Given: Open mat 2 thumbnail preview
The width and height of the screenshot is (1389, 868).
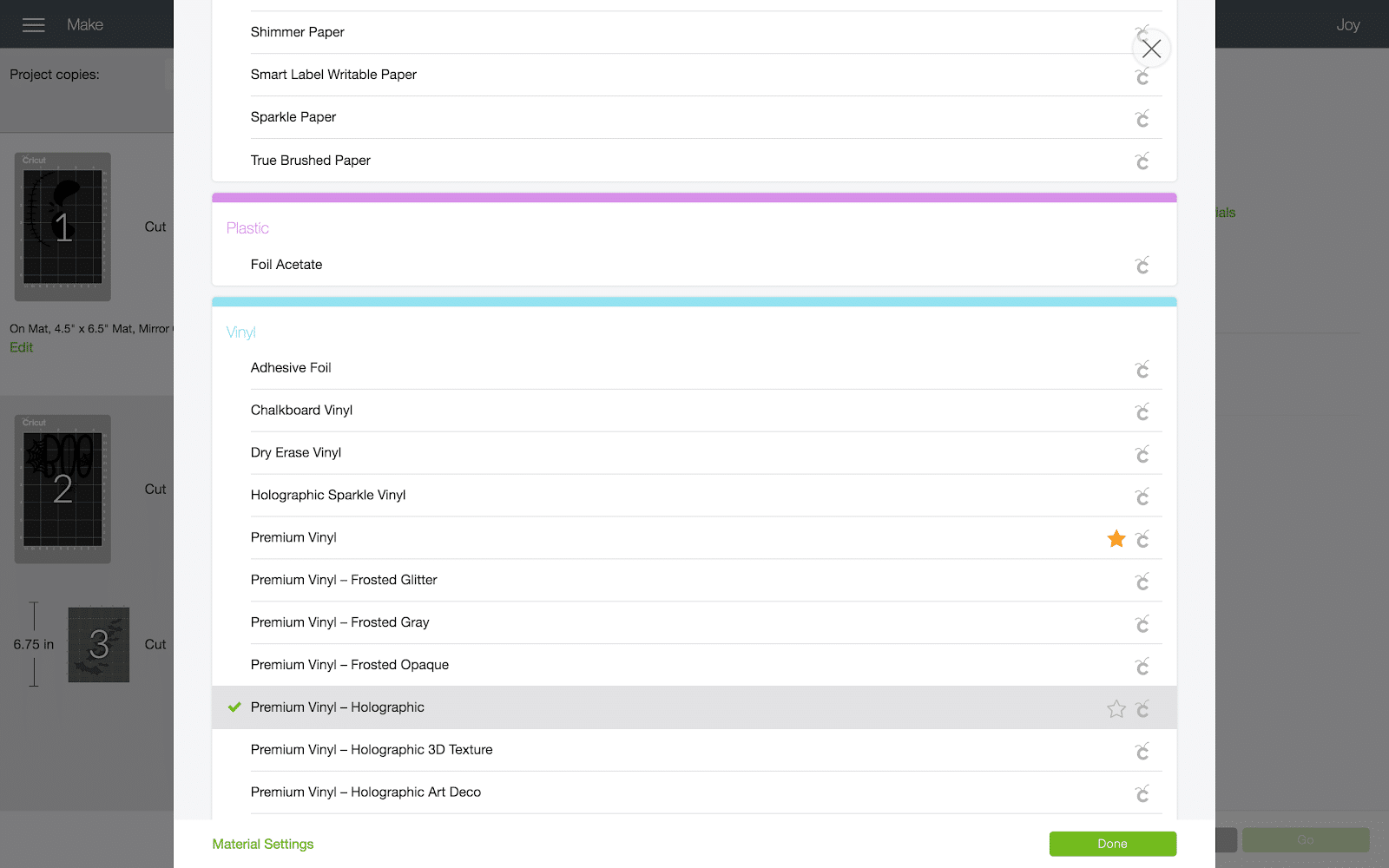Looking at the screenshot, I should (63, 489).
